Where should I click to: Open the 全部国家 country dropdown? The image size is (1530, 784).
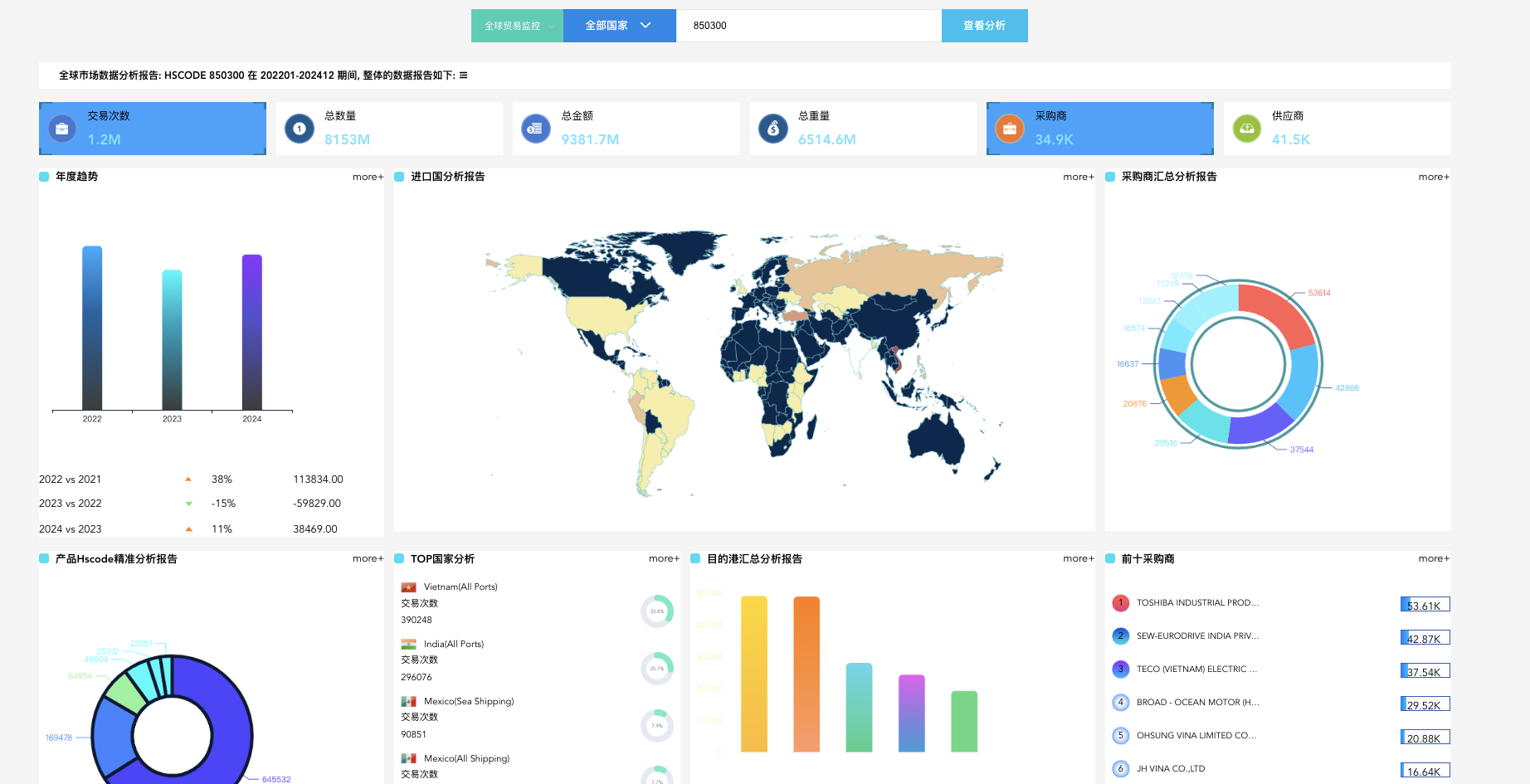[x=619, y=26]
